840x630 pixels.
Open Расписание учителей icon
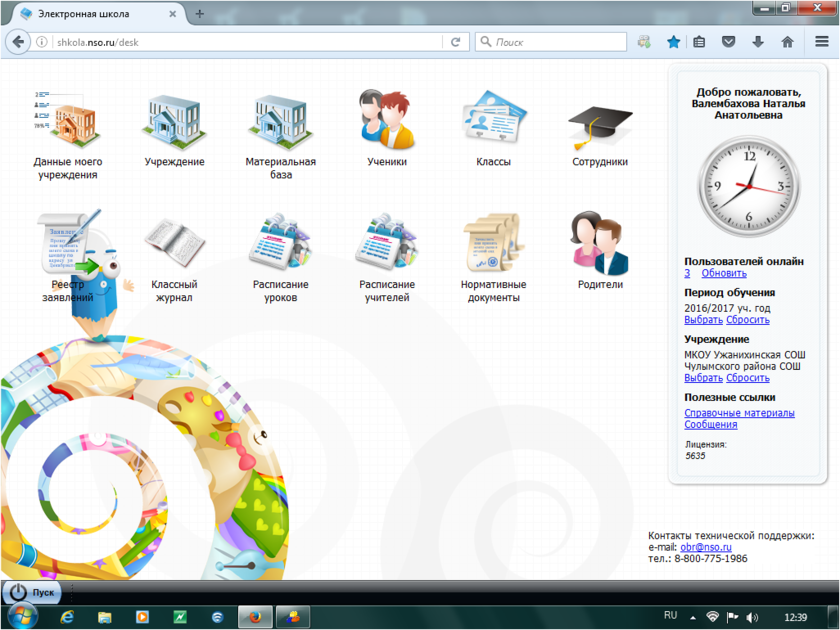(x=386, y=244)
